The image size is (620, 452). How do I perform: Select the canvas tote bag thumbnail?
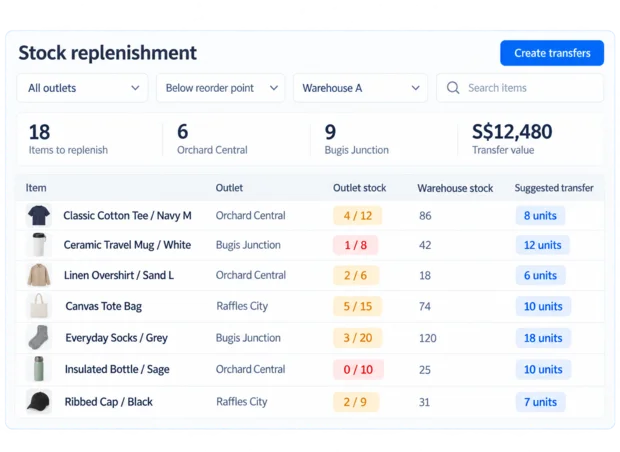[x=39, y=306]
